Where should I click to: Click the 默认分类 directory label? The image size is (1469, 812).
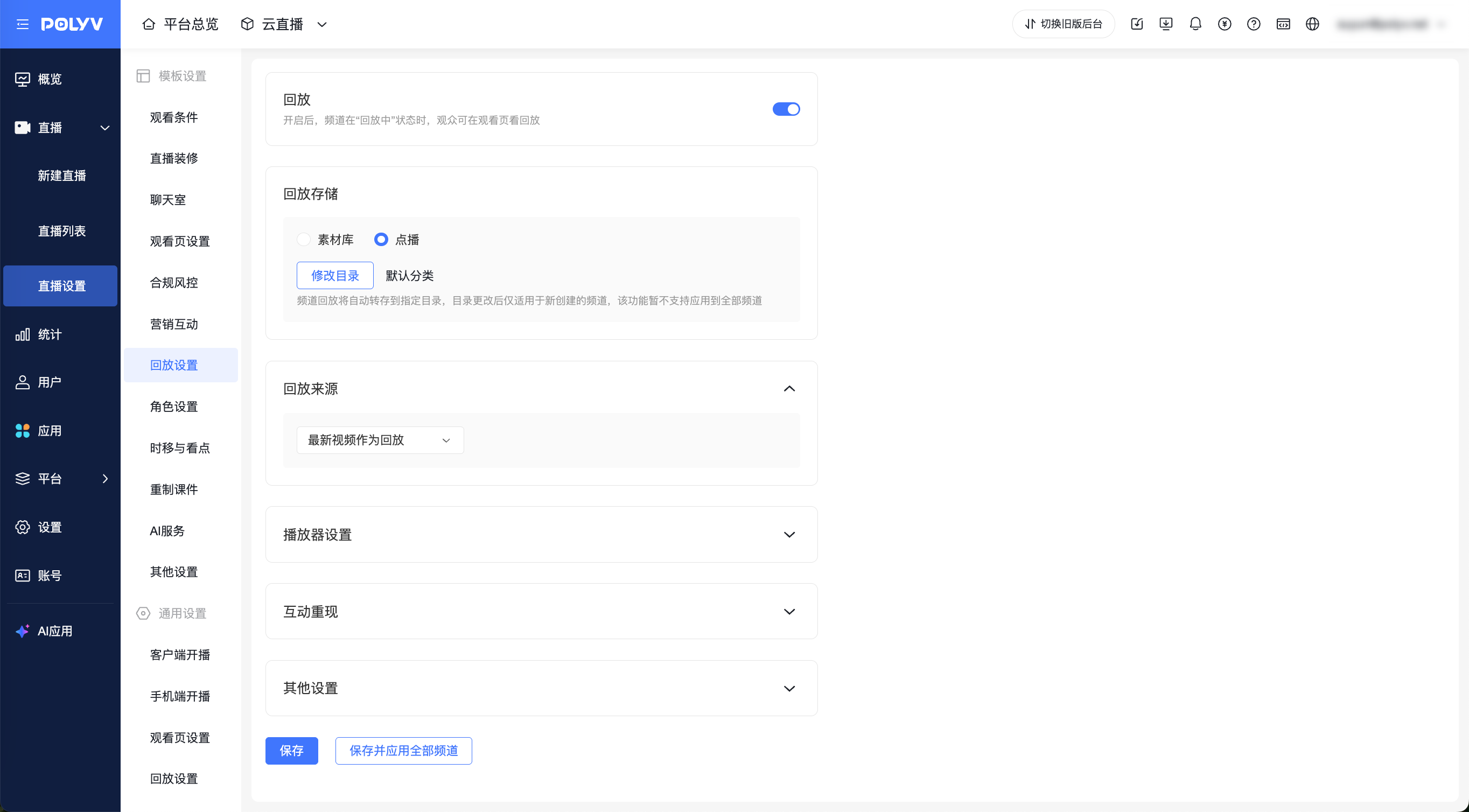(409, 275)
